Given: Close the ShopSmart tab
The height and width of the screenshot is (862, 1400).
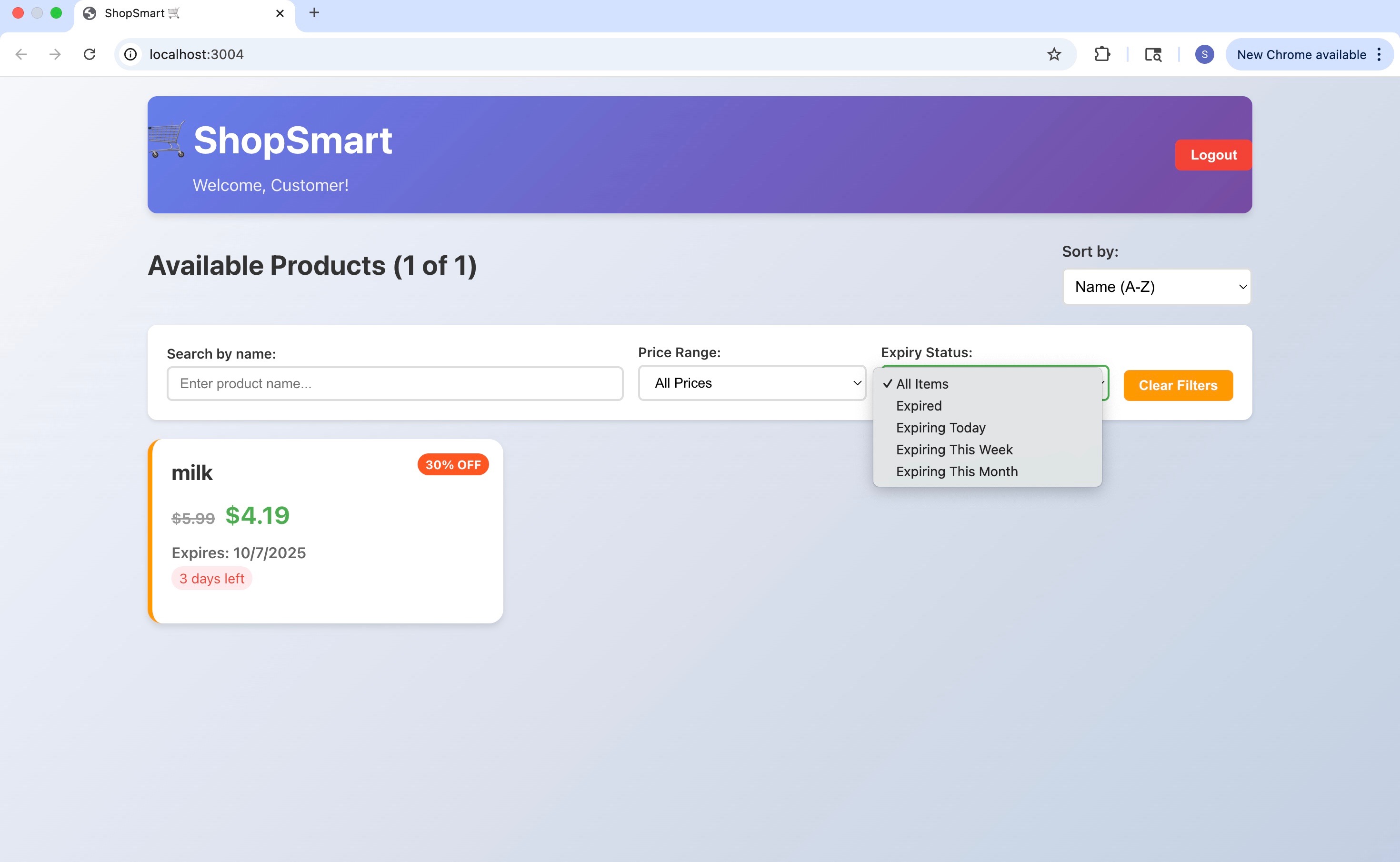Looking at the screenshot, I should [280, 13].
